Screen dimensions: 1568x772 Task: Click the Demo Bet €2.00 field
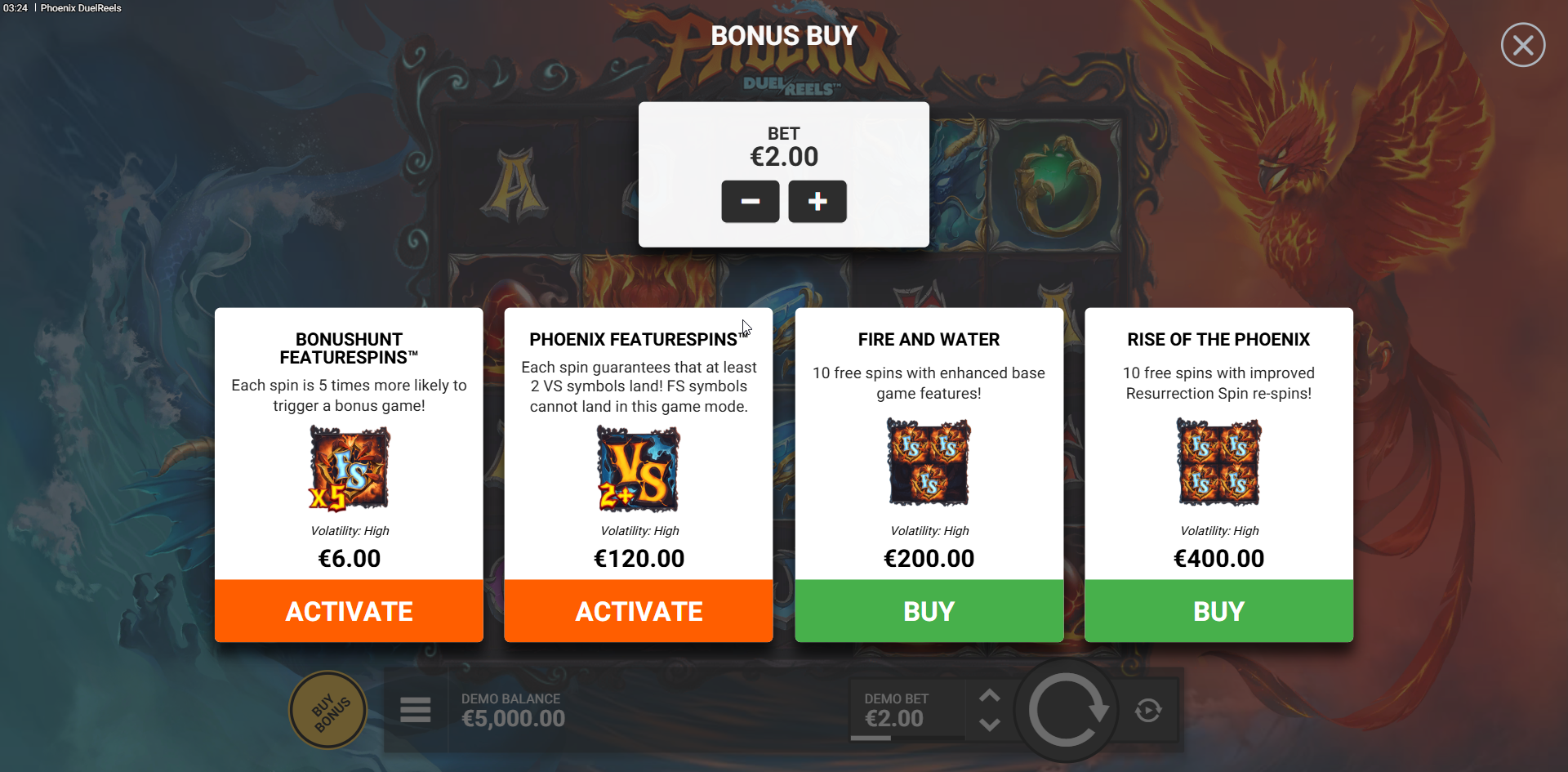point(895,710)
